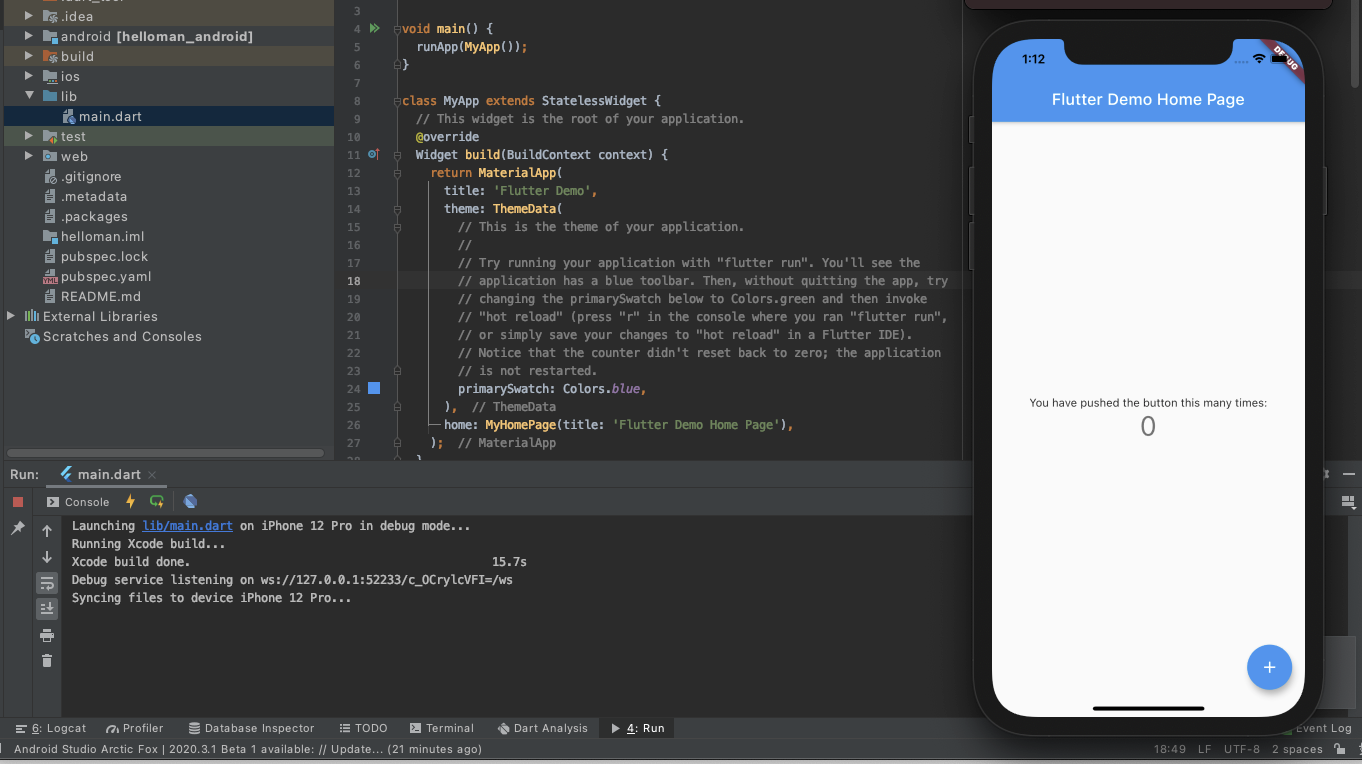Collapse fold marker at void main line
Image resolution: width=1362 pixels, height=764 pixels.
tap(397, 29)
